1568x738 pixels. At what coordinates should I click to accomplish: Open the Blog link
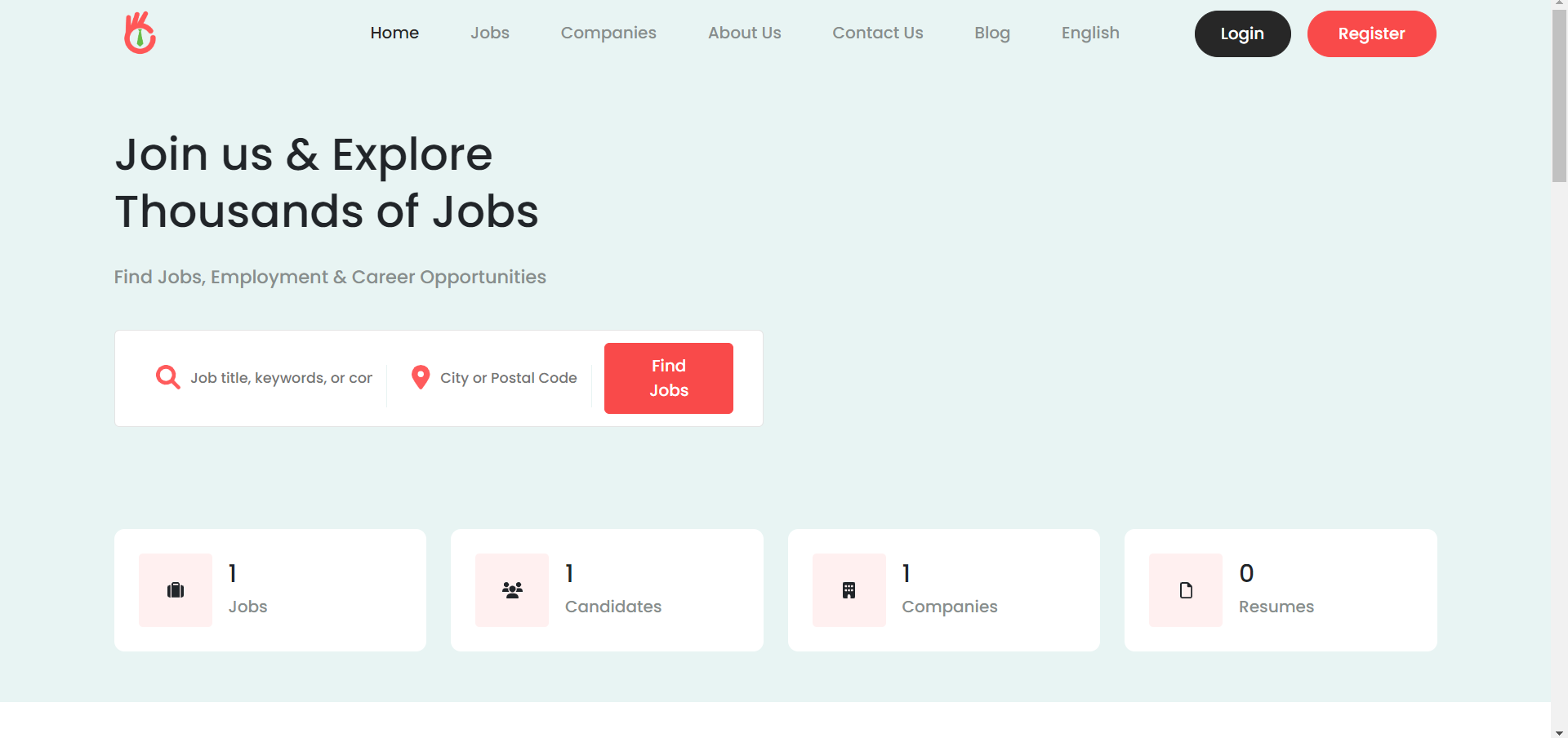pyautogui.click(x=991, y=33)
